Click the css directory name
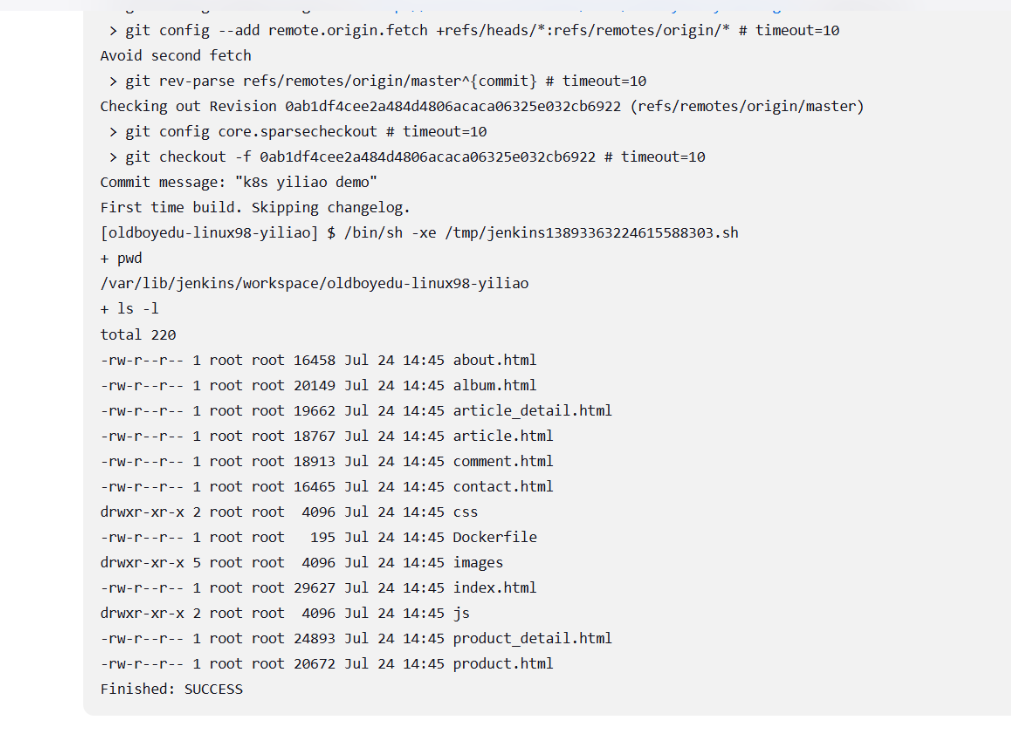The image size is (1011, 731). [465, 512]
